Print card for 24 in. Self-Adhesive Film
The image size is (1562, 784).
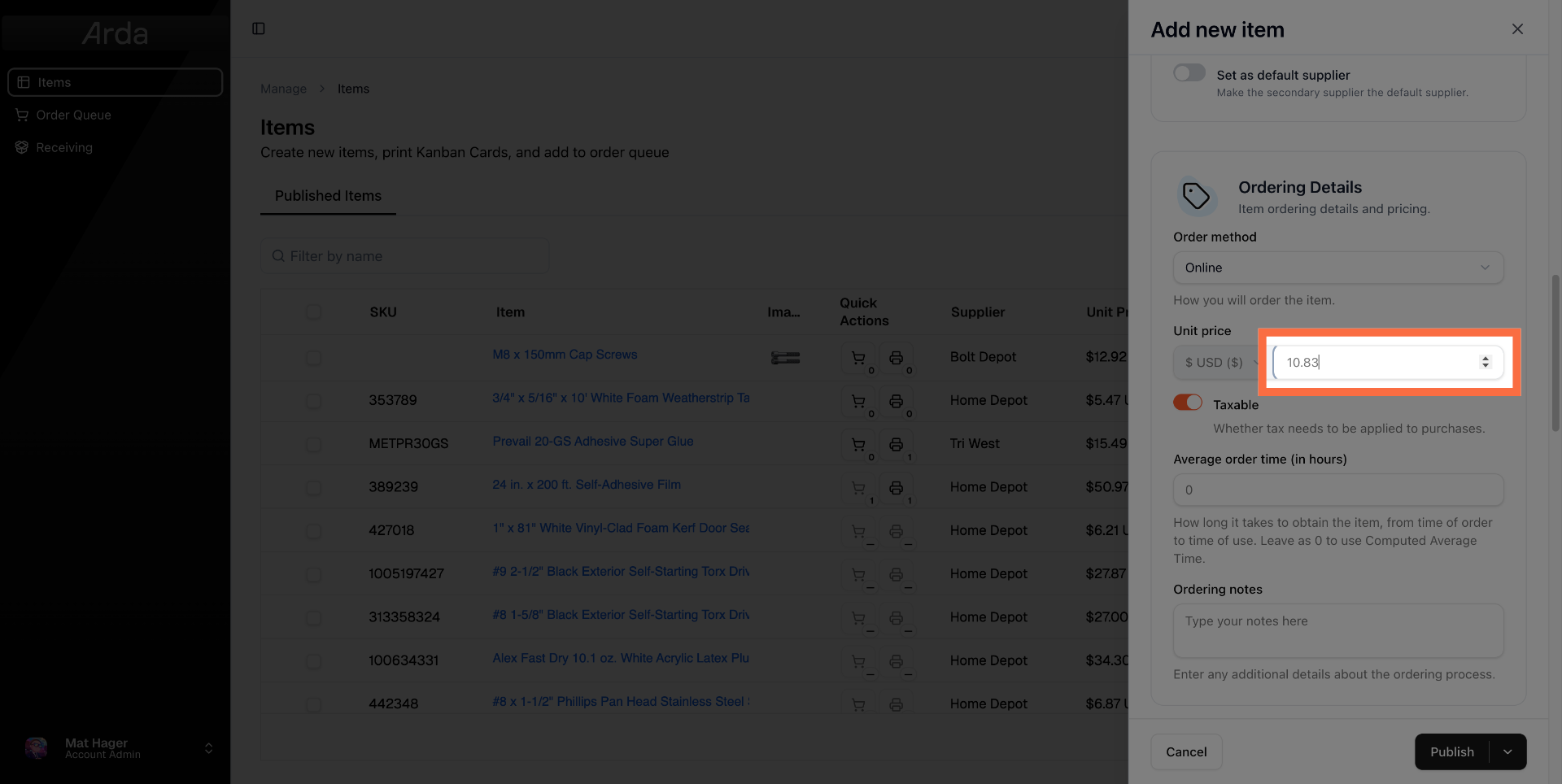[x=896, y=488]
